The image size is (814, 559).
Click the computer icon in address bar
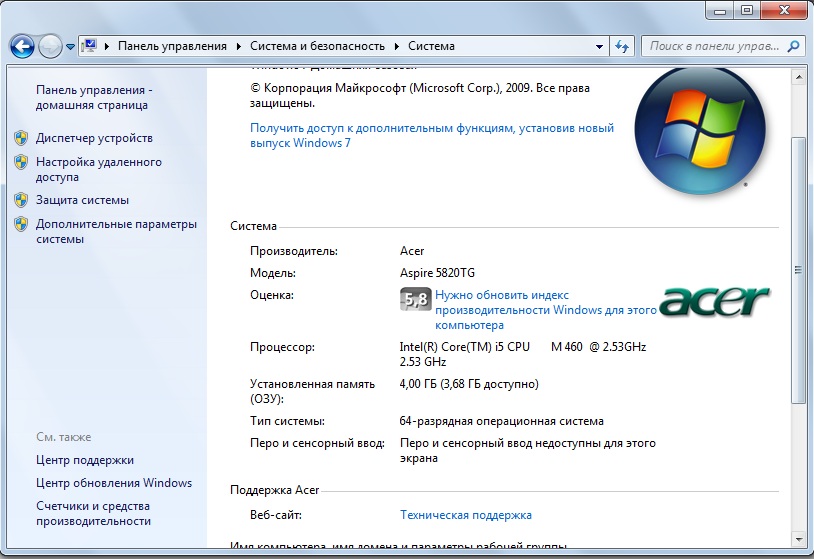click(89, 46)
